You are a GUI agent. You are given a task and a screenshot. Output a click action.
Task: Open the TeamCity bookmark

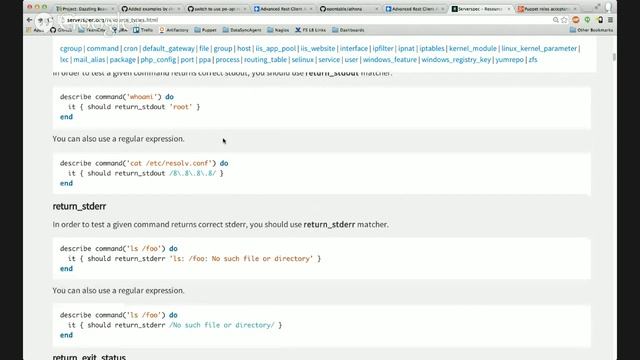pos(92,30)
